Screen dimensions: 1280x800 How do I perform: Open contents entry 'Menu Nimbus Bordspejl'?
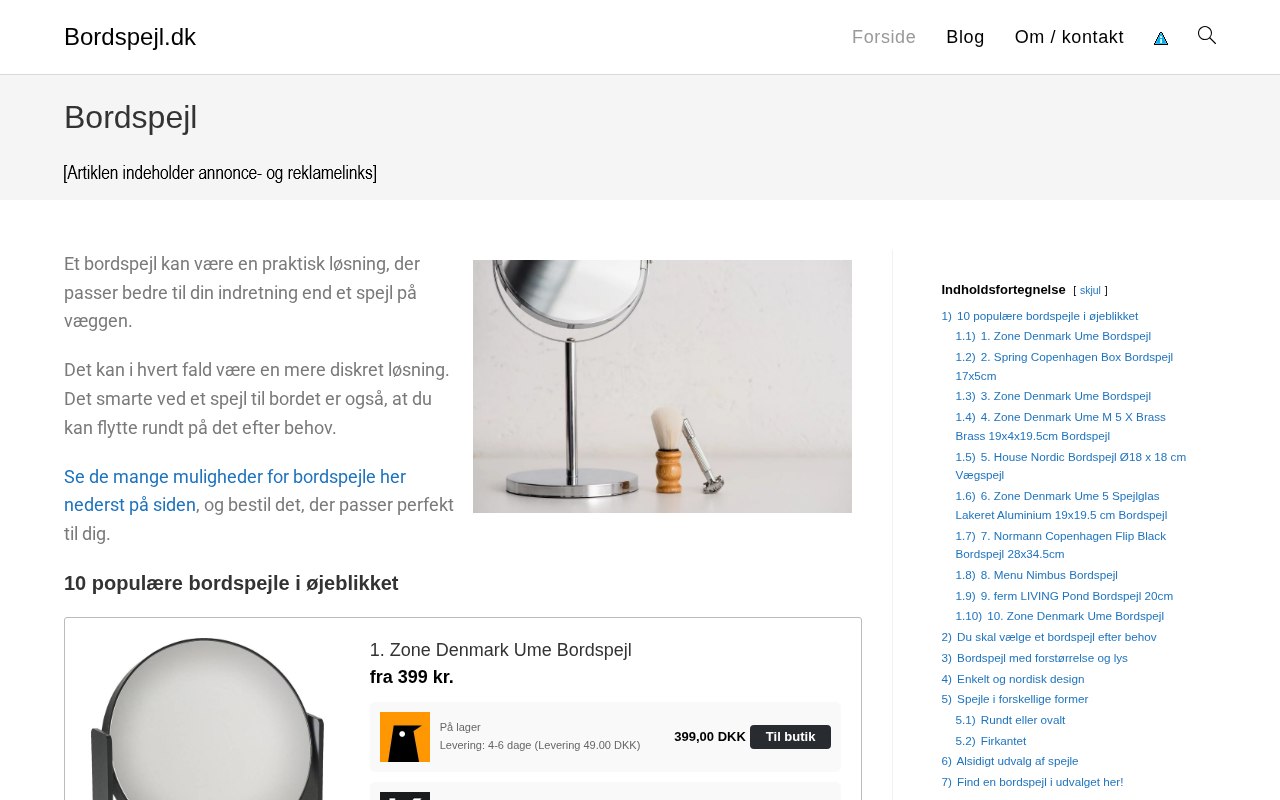[1048, 575]
